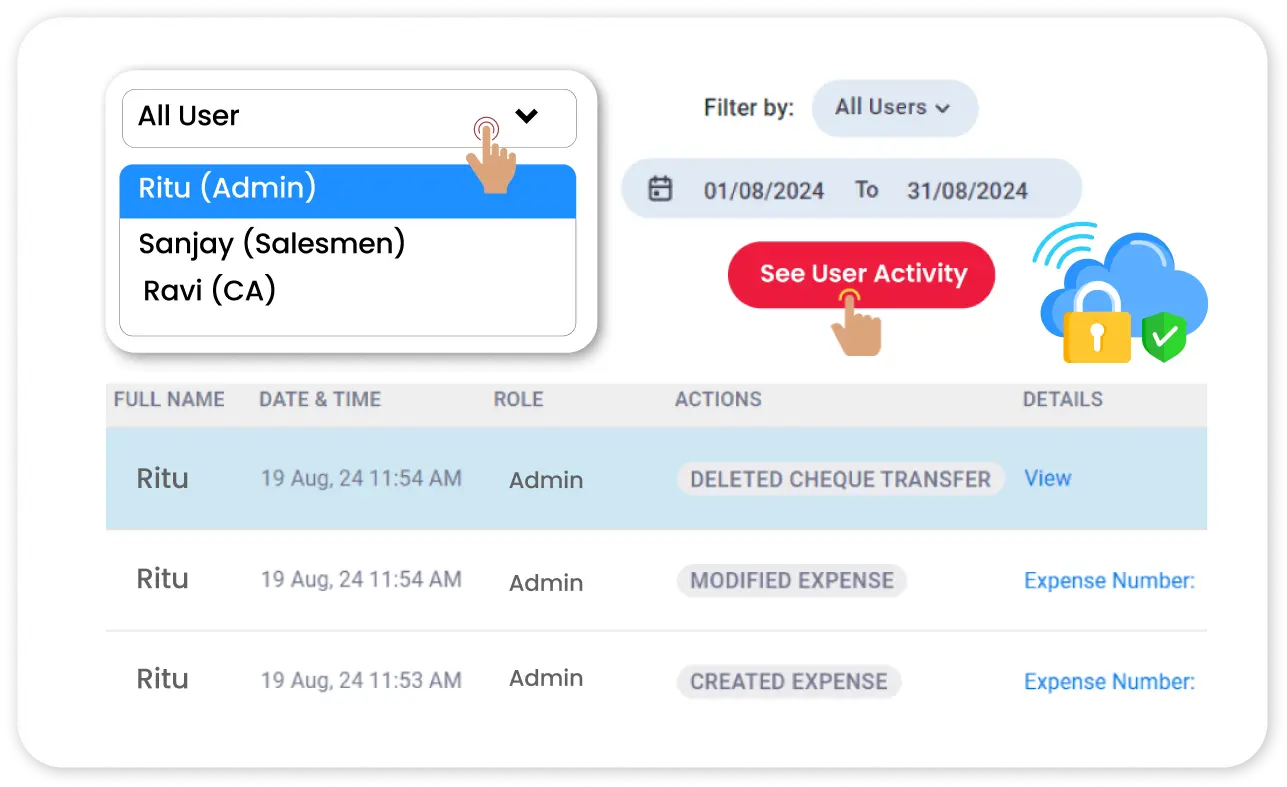This screenshot has width=1287, height=787.
Task: Open the All Users filter dropdown
Action: 893,108
